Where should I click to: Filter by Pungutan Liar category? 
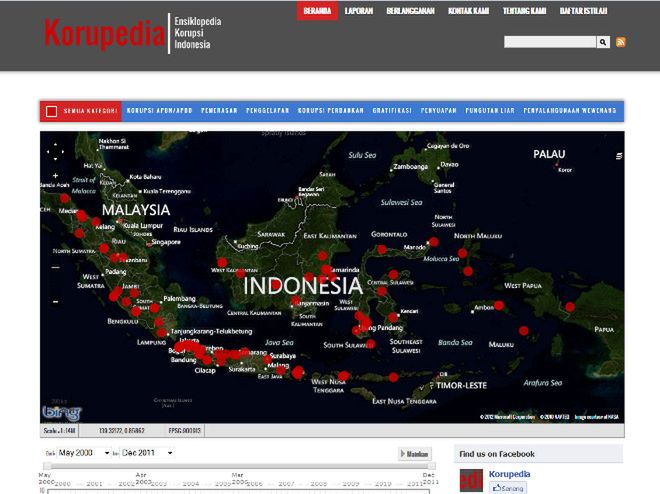[490, 111]
